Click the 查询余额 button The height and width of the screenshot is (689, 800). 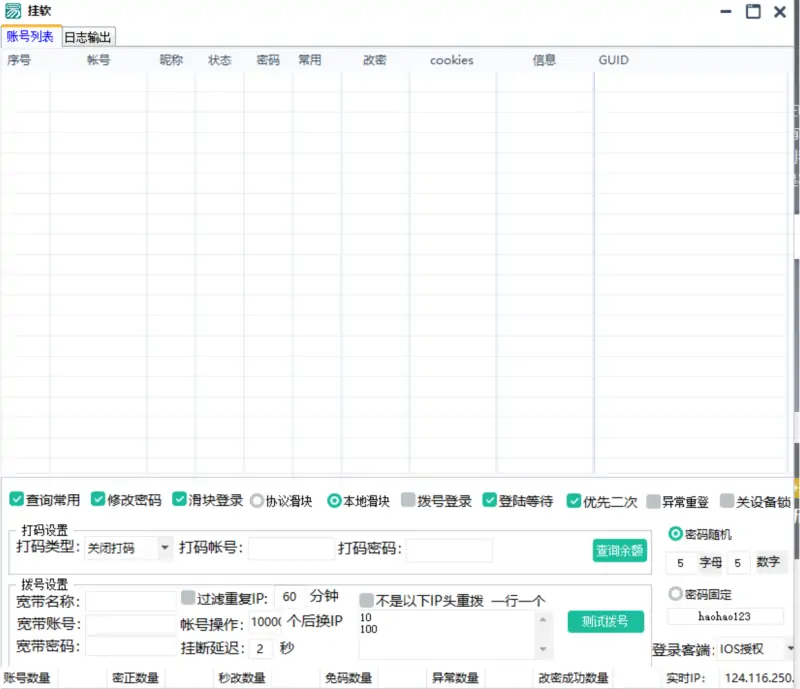[x=618, y=550]
